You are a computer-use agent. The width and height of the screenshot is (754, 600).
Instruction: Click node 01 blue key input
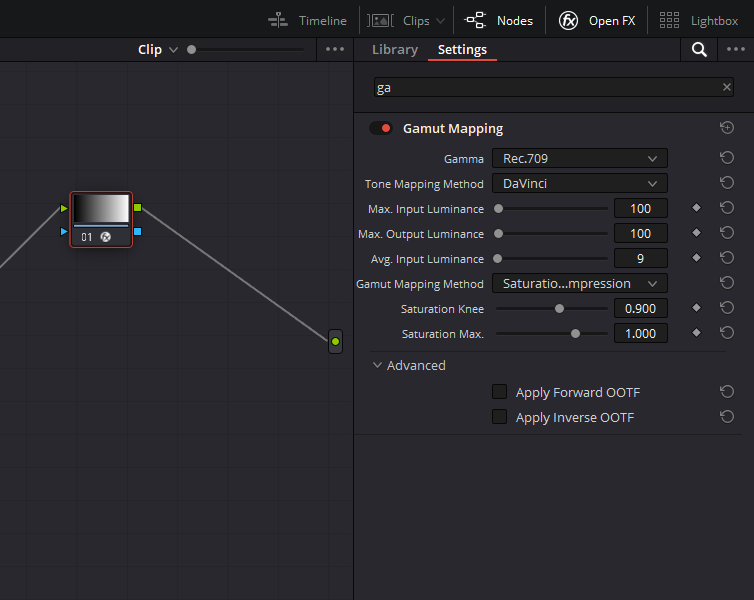pos(64,232)
